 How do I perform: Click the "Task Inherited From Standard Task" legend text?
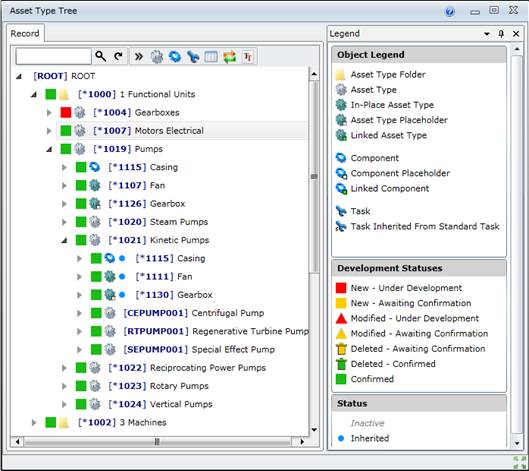pos(425,226)
